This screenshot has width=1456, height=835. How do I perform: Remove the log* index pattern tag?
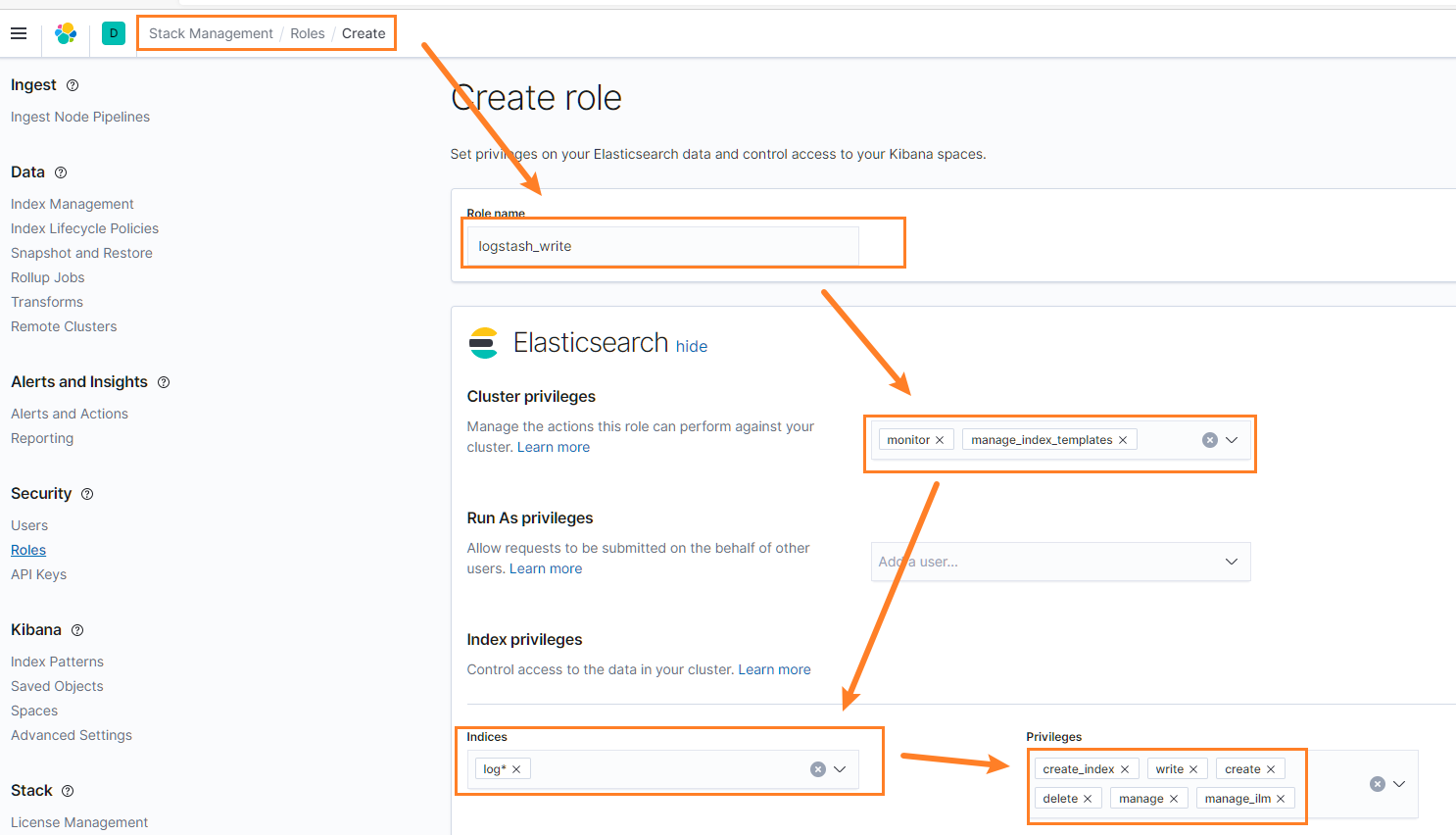tap(516, 769)
